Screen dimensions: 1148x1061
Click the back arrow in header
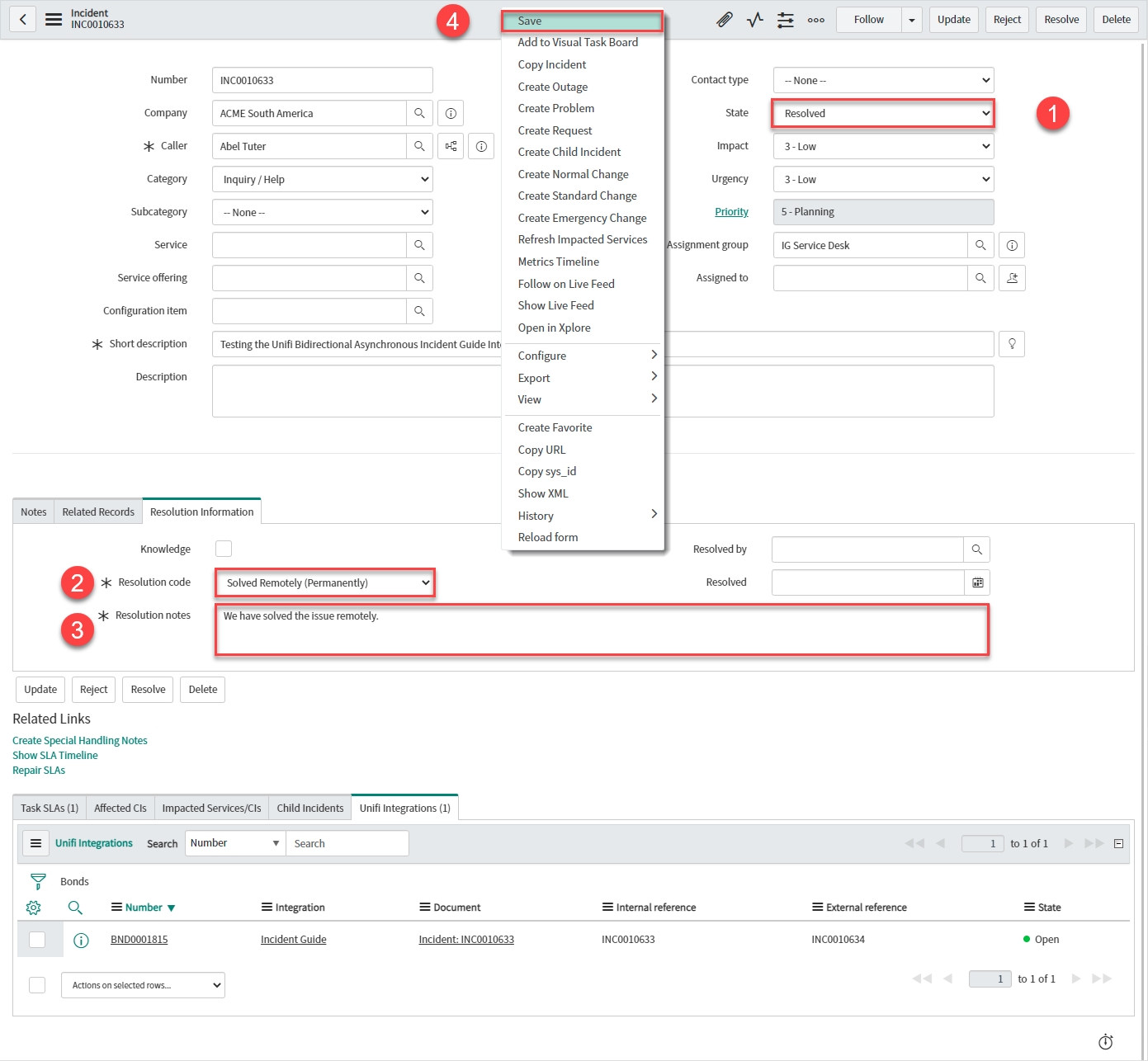click(x=23, y=20)
